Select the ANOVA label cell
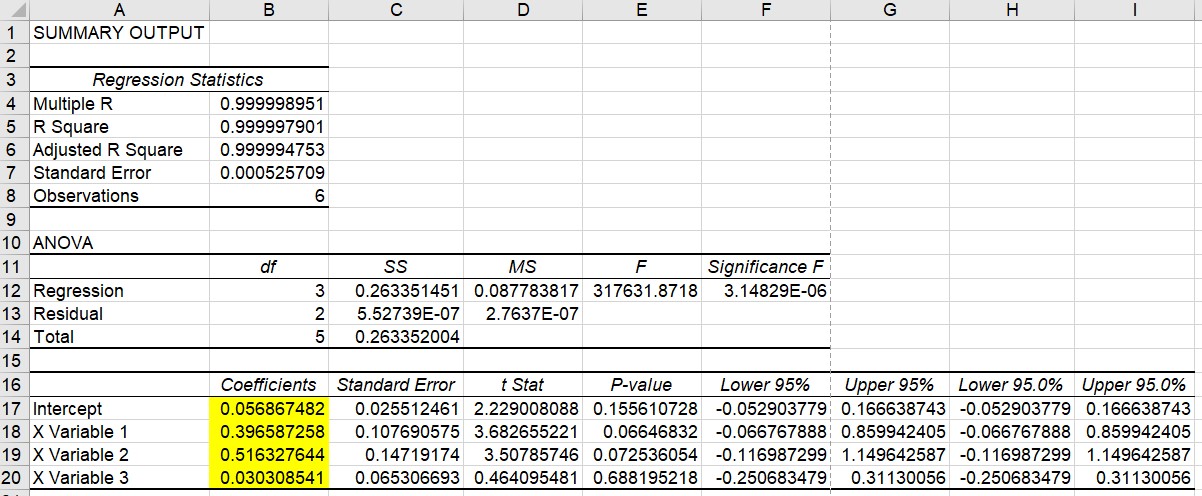This screenshot has height=496, width=1202. [119, 242]
